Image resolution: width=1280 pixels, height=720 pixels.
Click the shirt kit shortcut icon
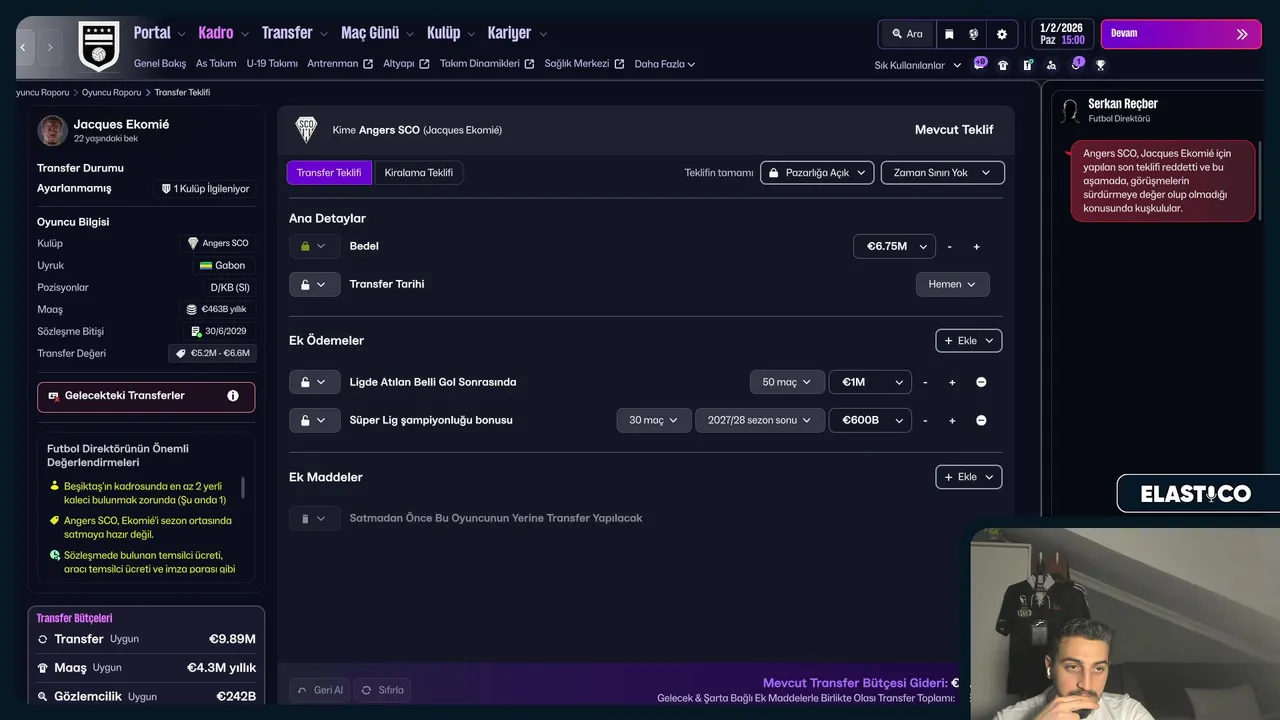click(x=1003, y=65)
